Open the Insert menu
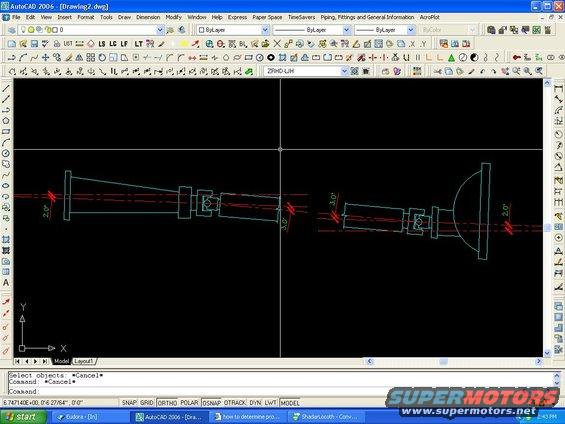The height and width of the screenshot is (424, 565). click(64, 17)
